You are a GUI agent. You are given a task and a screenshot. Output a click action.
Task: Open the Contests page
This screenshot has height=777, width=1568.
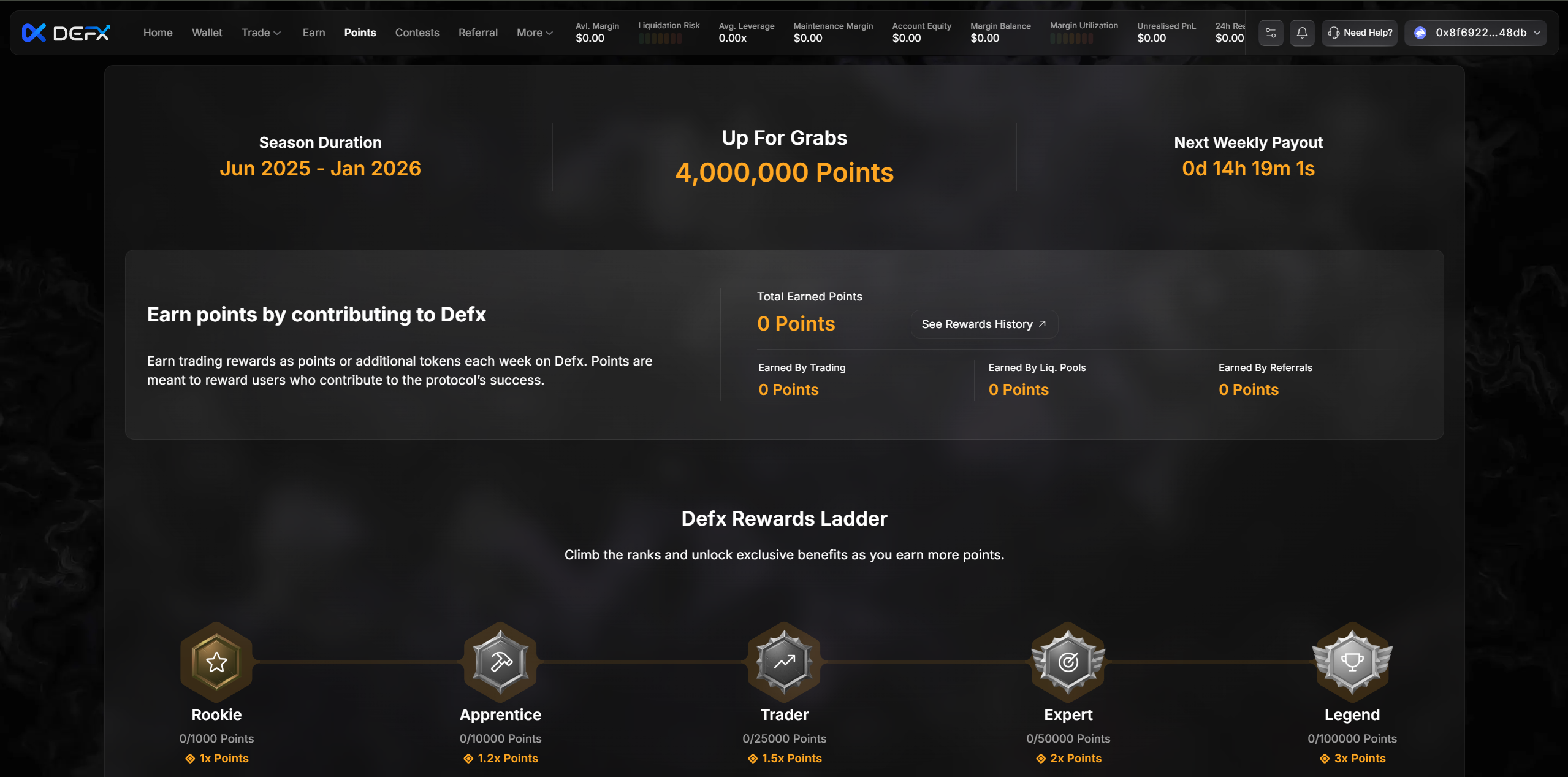click(x=417, y=33)
